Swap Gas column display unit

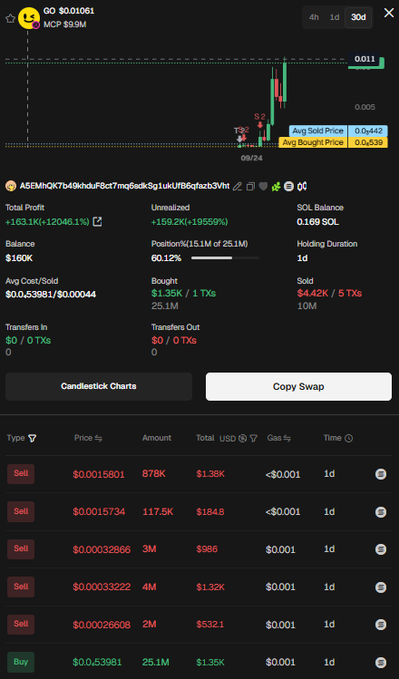tap(287, 438)
